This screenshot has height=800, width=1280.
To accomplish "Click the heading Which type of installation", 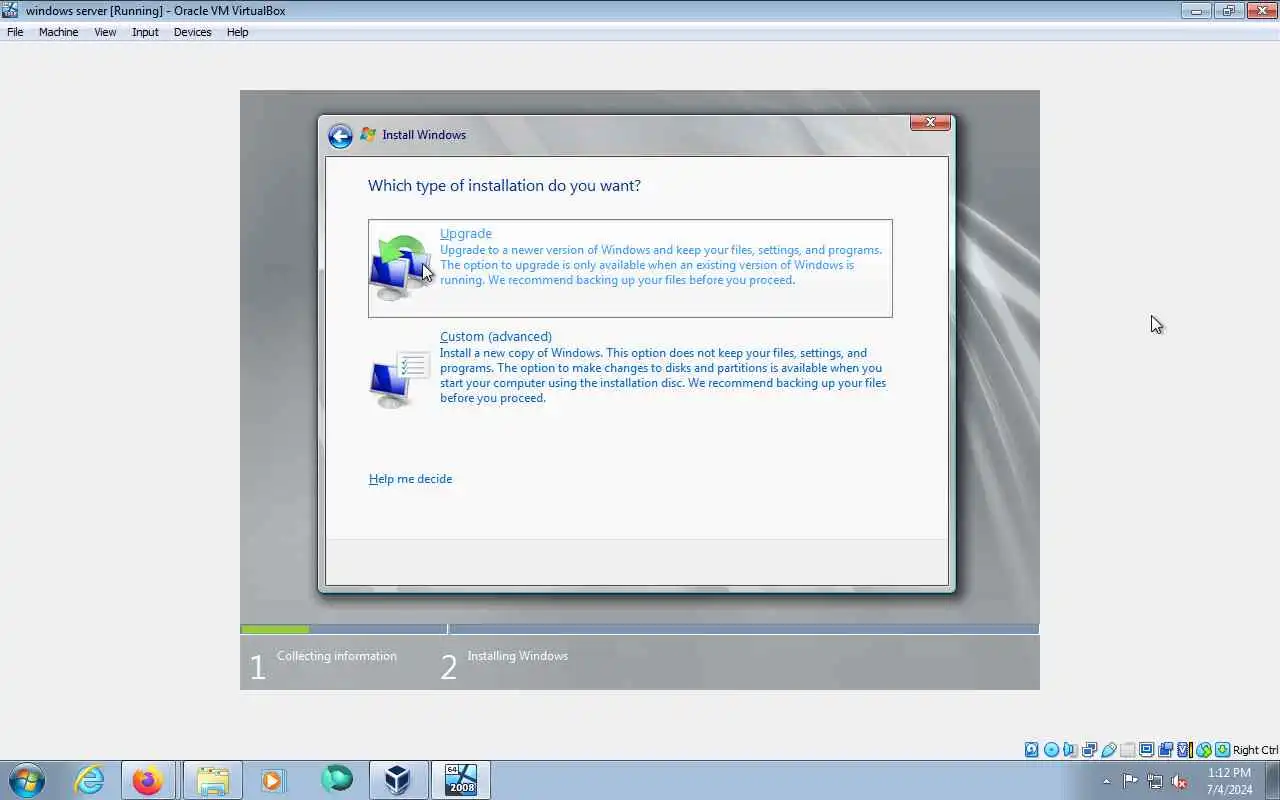I will point(504,186).
